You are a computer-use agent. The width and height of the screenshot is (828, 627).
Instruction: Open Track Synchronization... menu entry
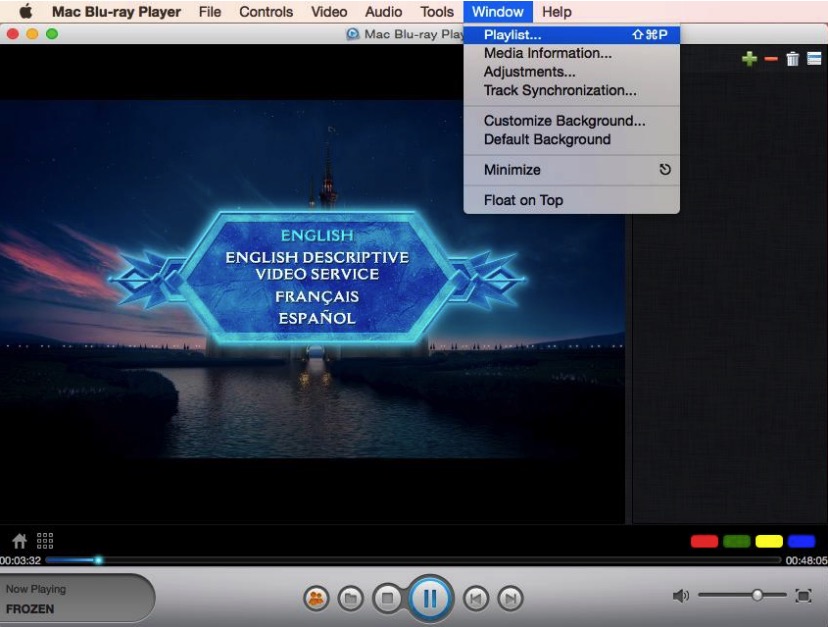point(571,90)
